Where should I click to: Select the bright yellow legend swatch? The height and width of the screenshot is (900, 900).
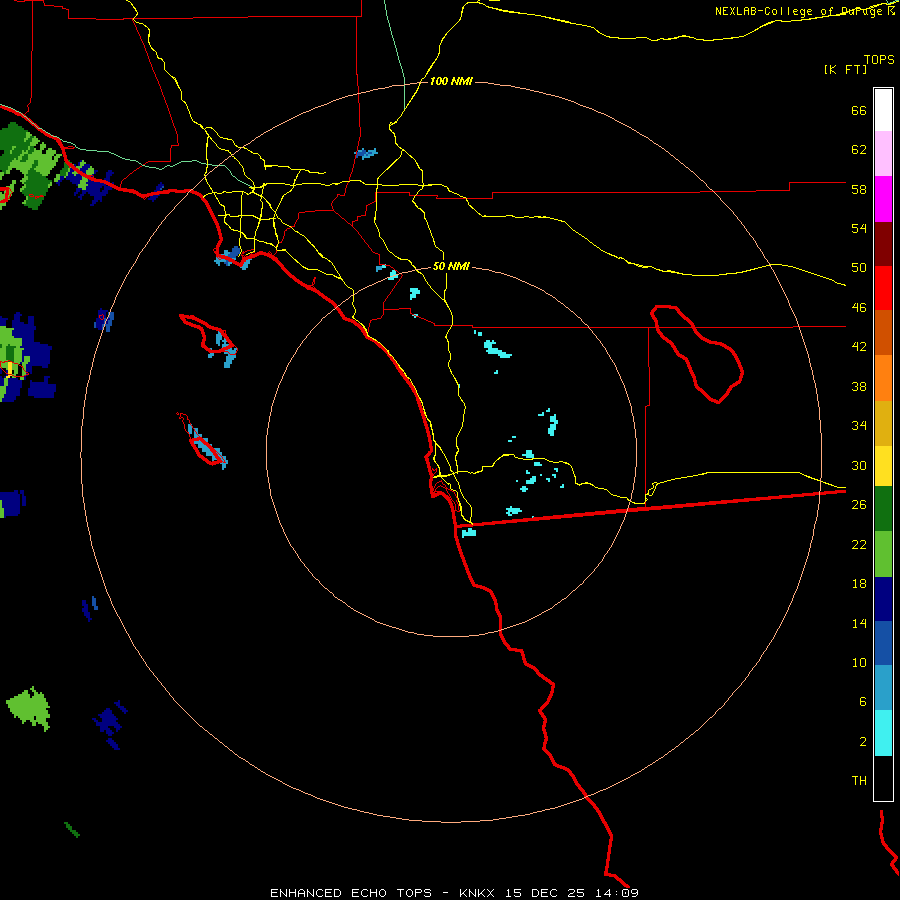(x=883, y=466)
